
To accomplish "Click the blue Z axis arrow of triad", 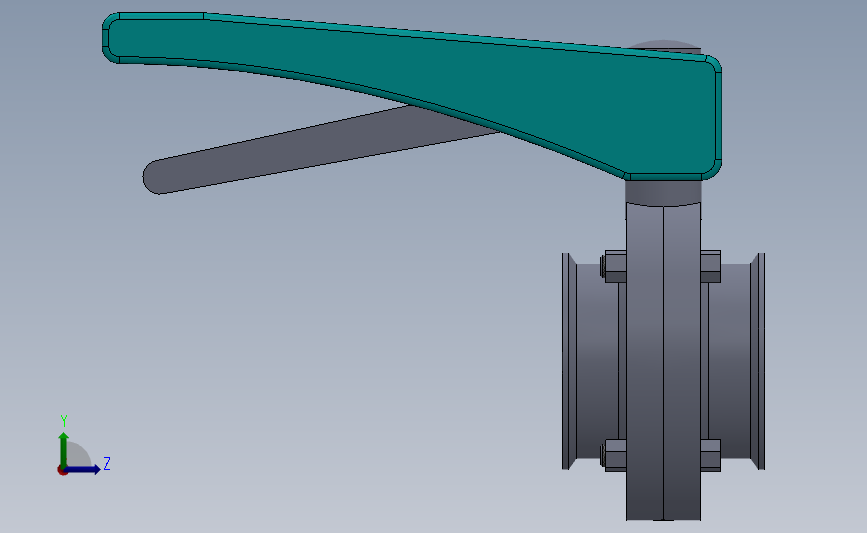I will click(84, 469).
